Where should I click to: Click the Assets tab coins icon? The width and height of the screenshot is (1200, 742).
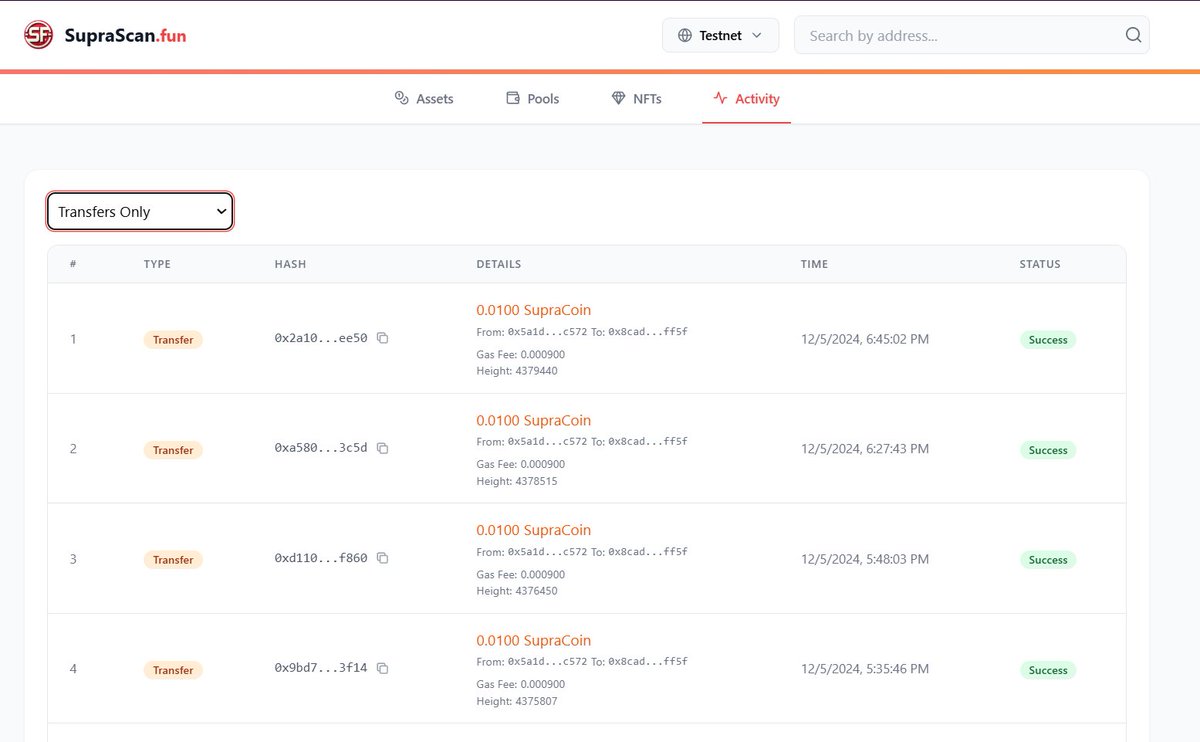coord(402,98)
